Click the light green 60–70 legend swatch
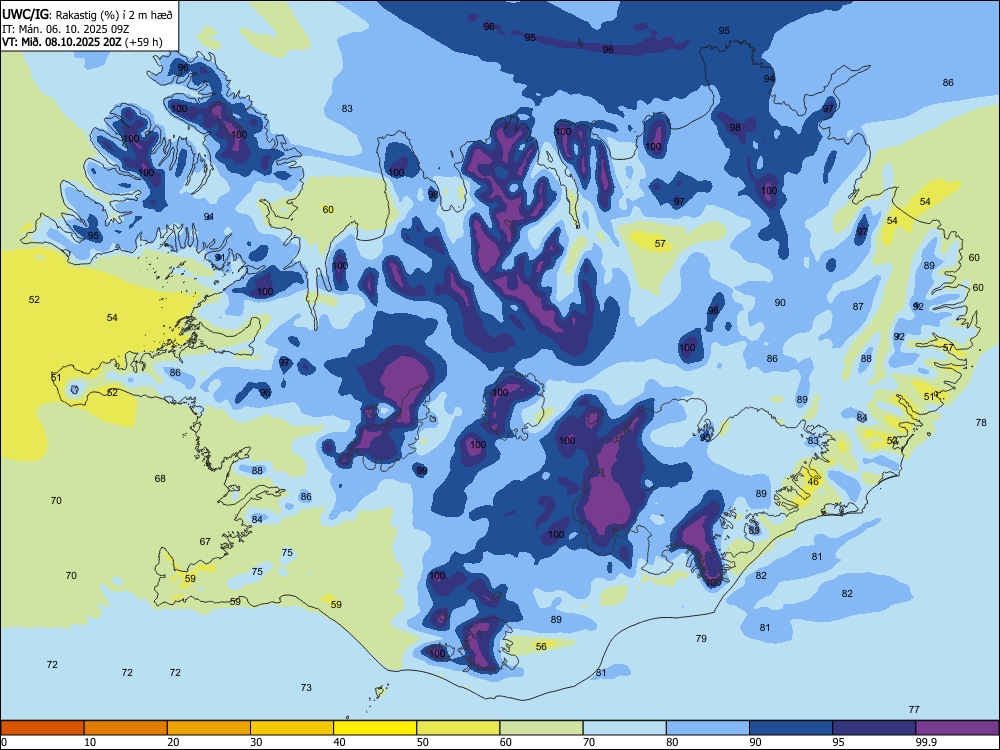Viewport: 1000px width, 750px height. 541,728
